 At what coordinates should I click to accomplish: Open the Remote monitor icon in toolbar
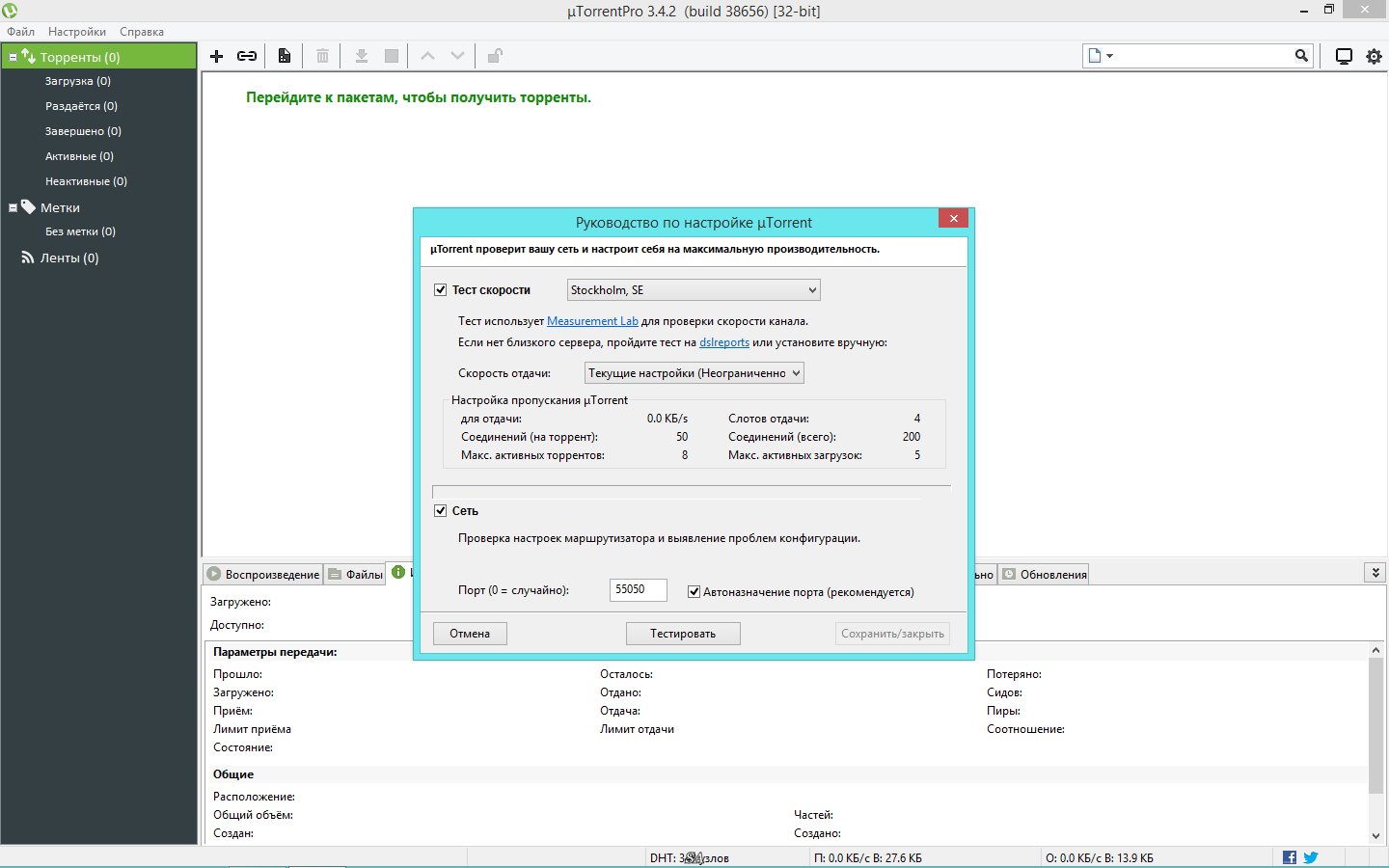click(1344, 56)
